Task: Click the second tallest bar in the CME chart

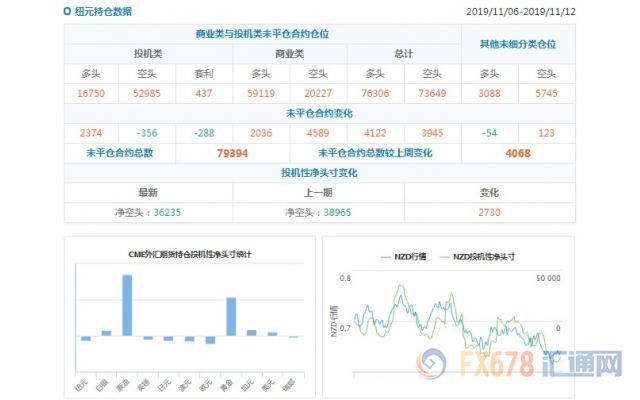Action: click(x=231, y=317)
